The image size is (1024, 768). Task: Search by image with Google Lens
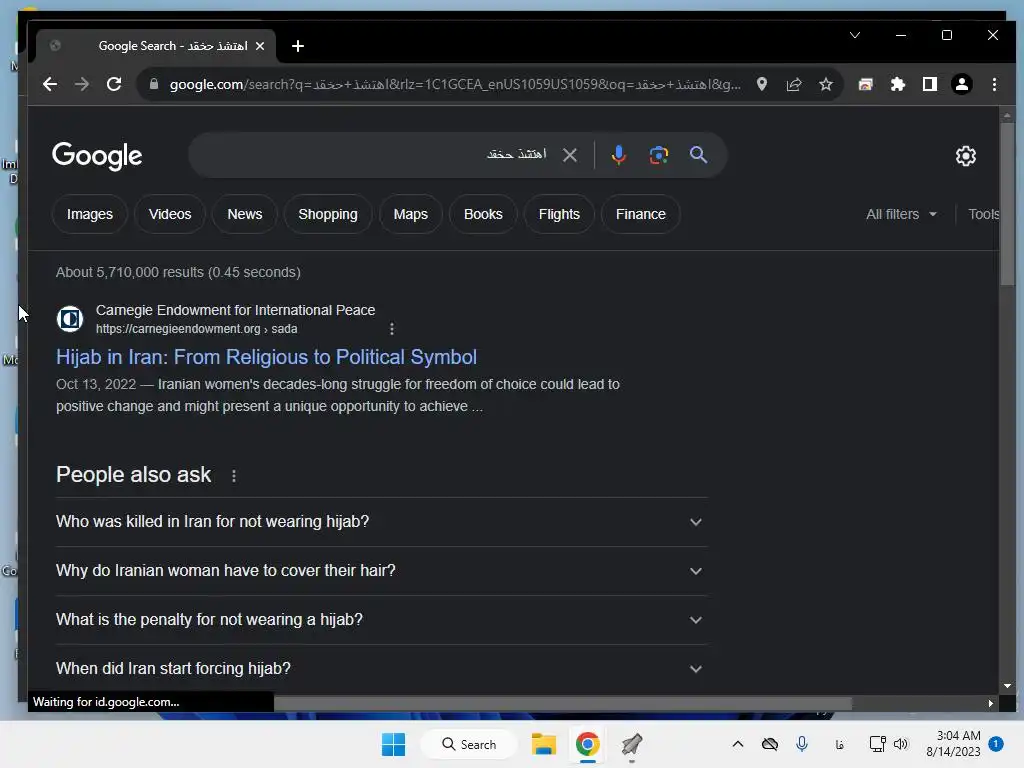[x=658, y=155]
